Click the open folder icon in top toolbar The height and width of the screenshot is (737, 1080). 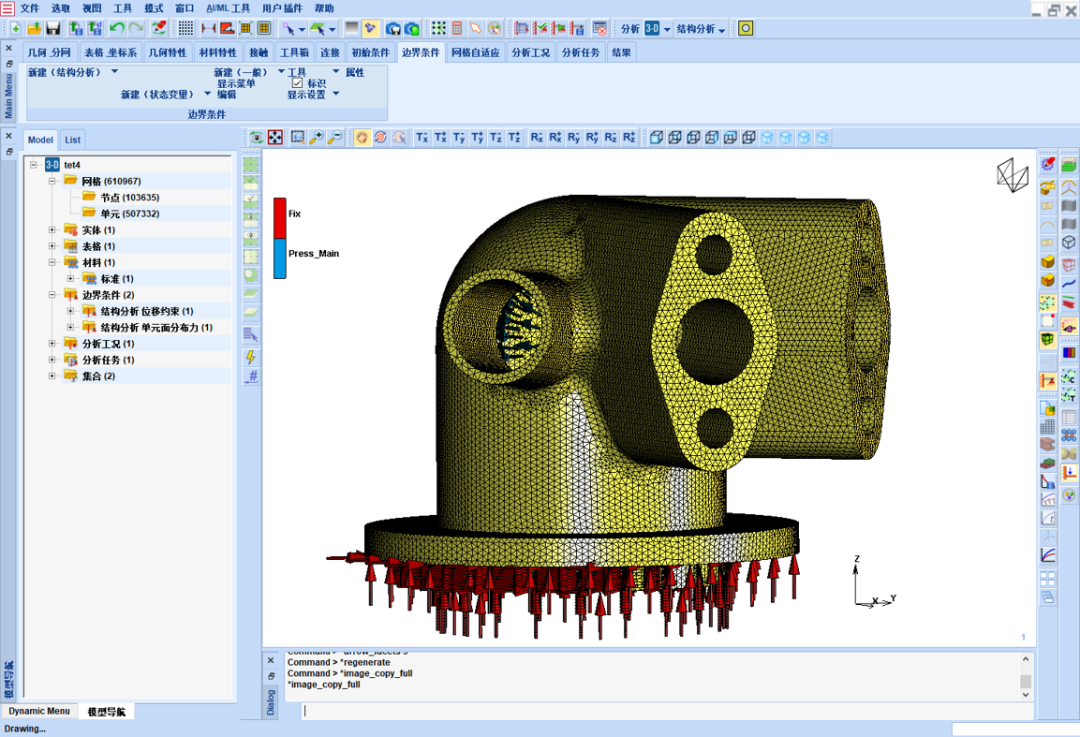34,28
